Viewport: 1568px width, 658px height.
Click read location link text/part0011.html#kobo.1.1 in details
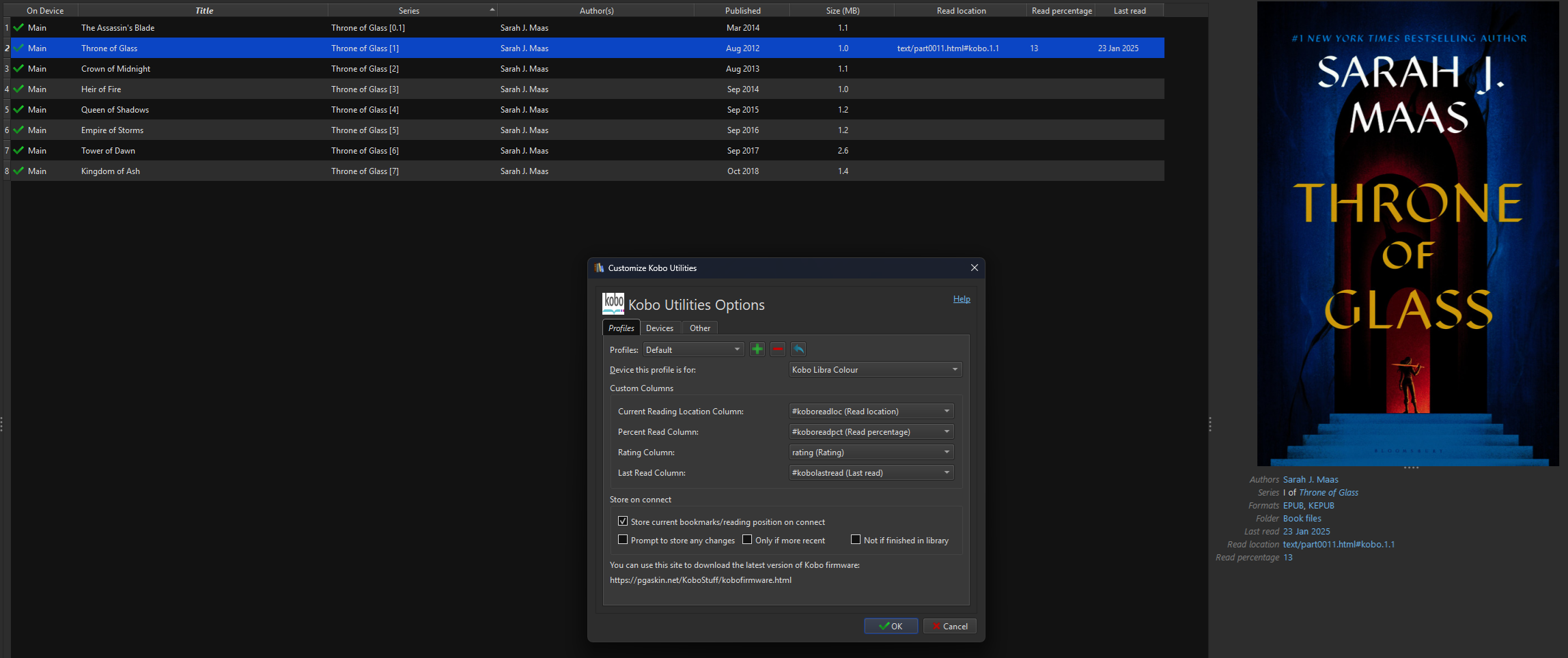point(1339,545)
